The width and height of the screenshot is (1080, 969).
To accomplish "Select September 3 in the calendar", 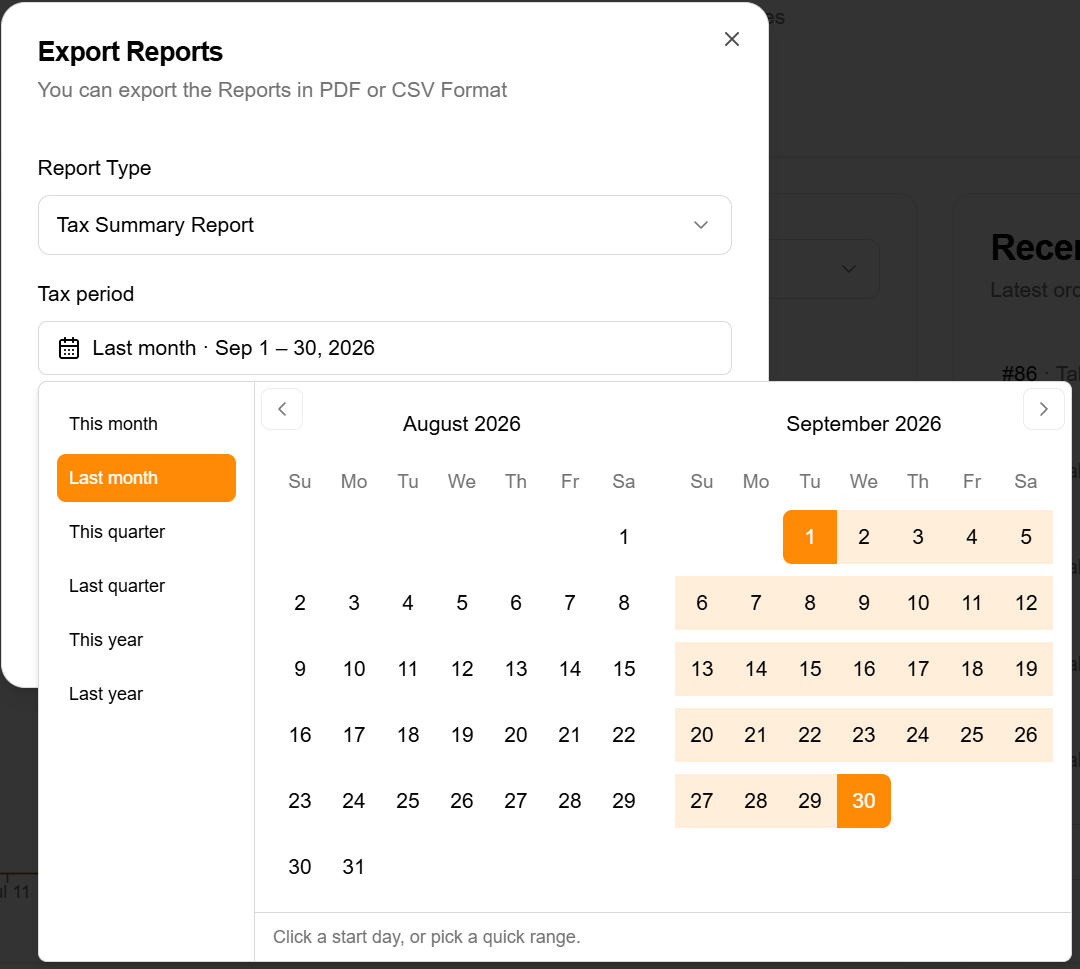I will 917,537.
